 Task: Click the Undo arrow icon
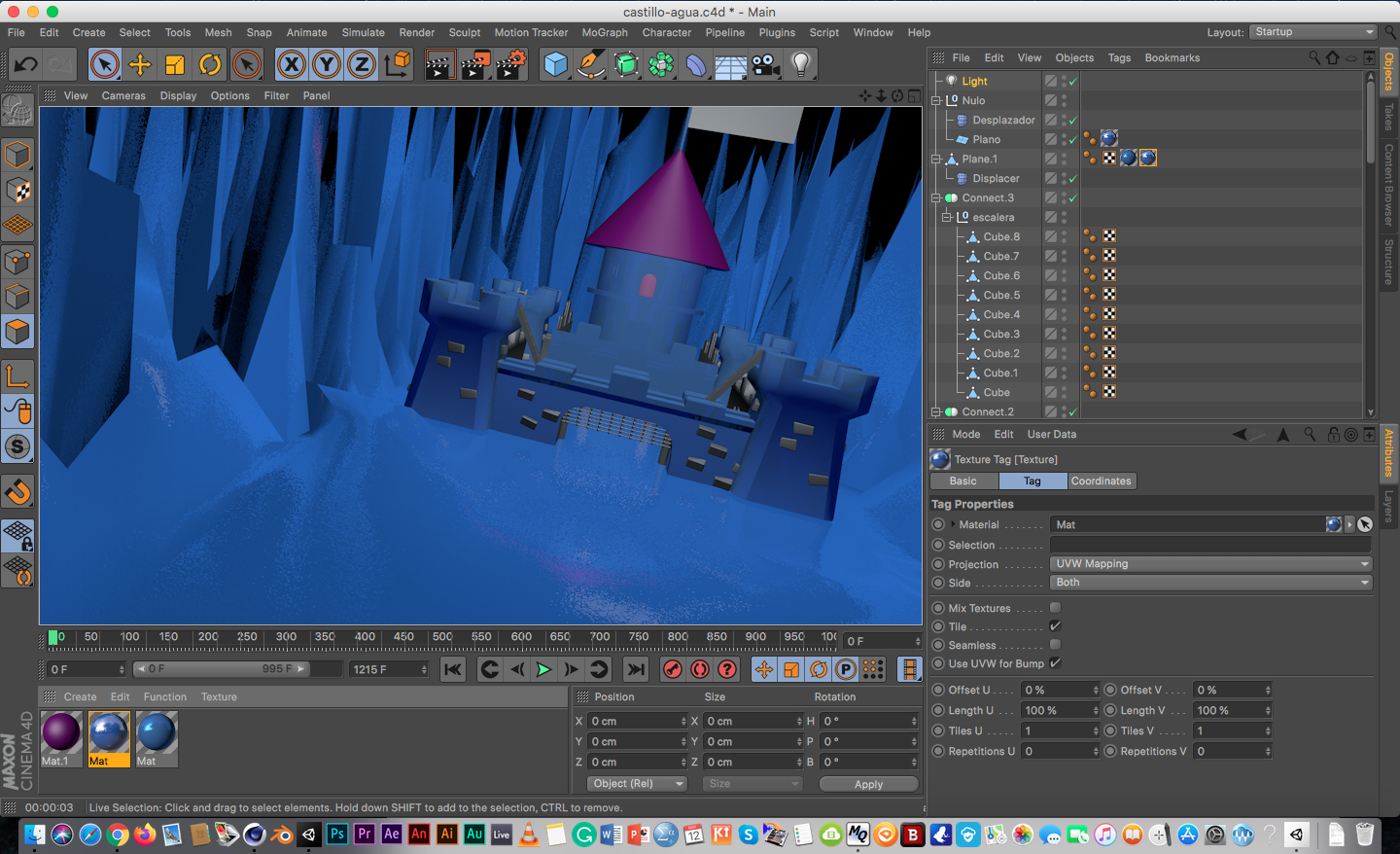tap(25, 65)
